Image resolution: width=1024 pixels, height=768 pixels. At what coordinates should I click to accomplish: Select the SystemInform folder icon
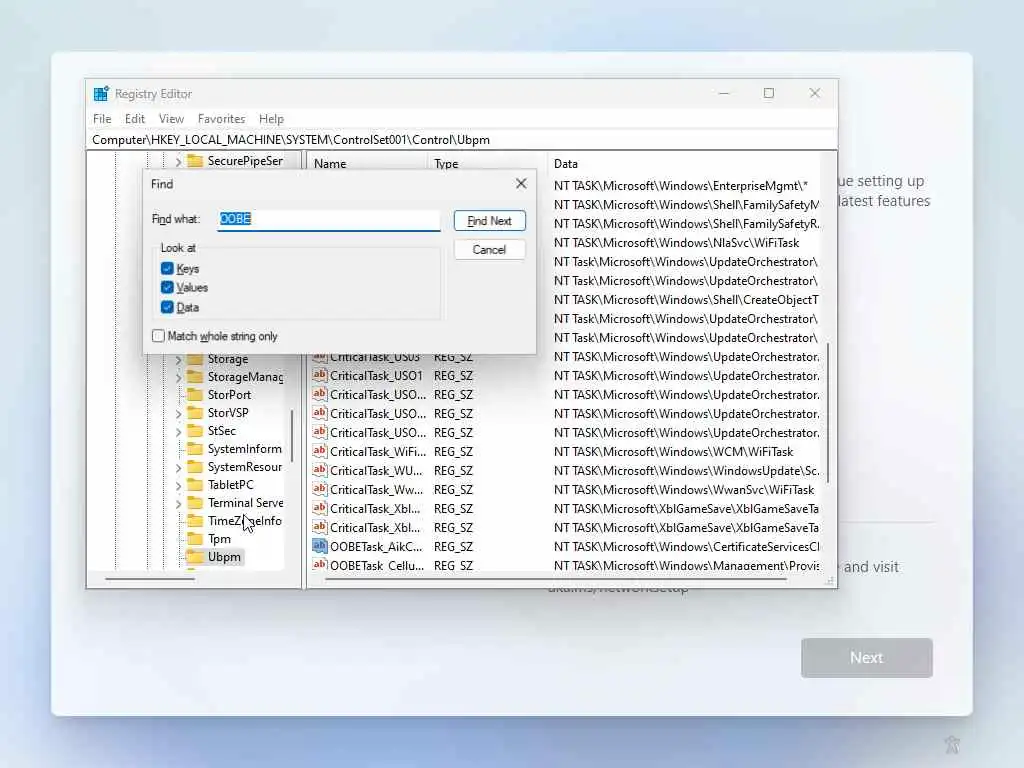point(195,449)
